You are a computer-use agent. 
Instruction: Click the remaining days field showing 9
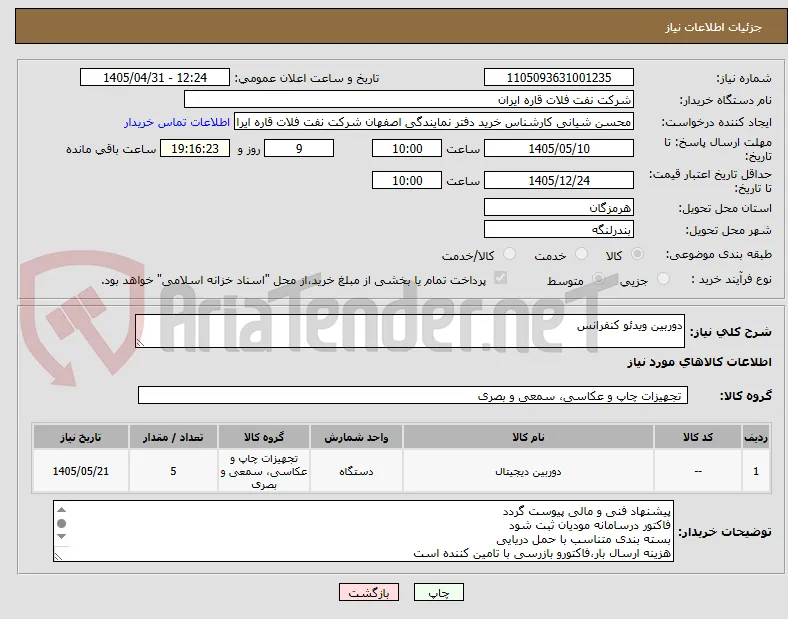pyautogui.click(x=299, y=149)
